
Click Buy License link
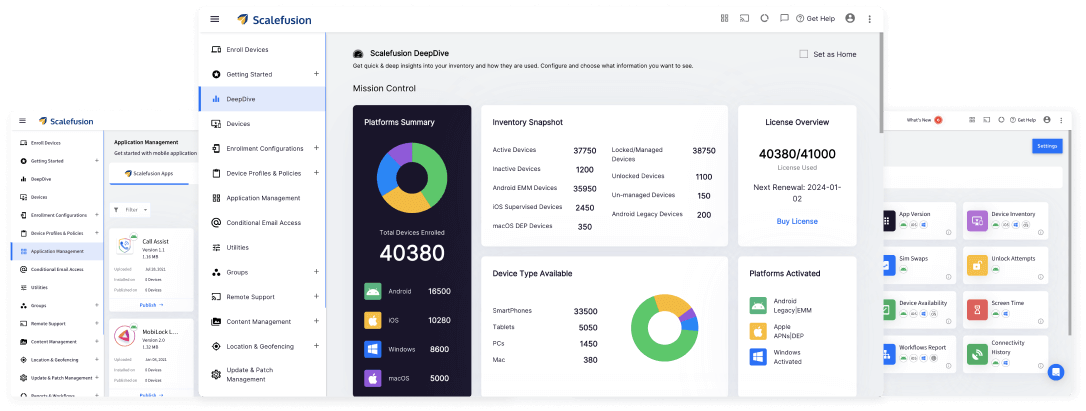tap(797, 221)
